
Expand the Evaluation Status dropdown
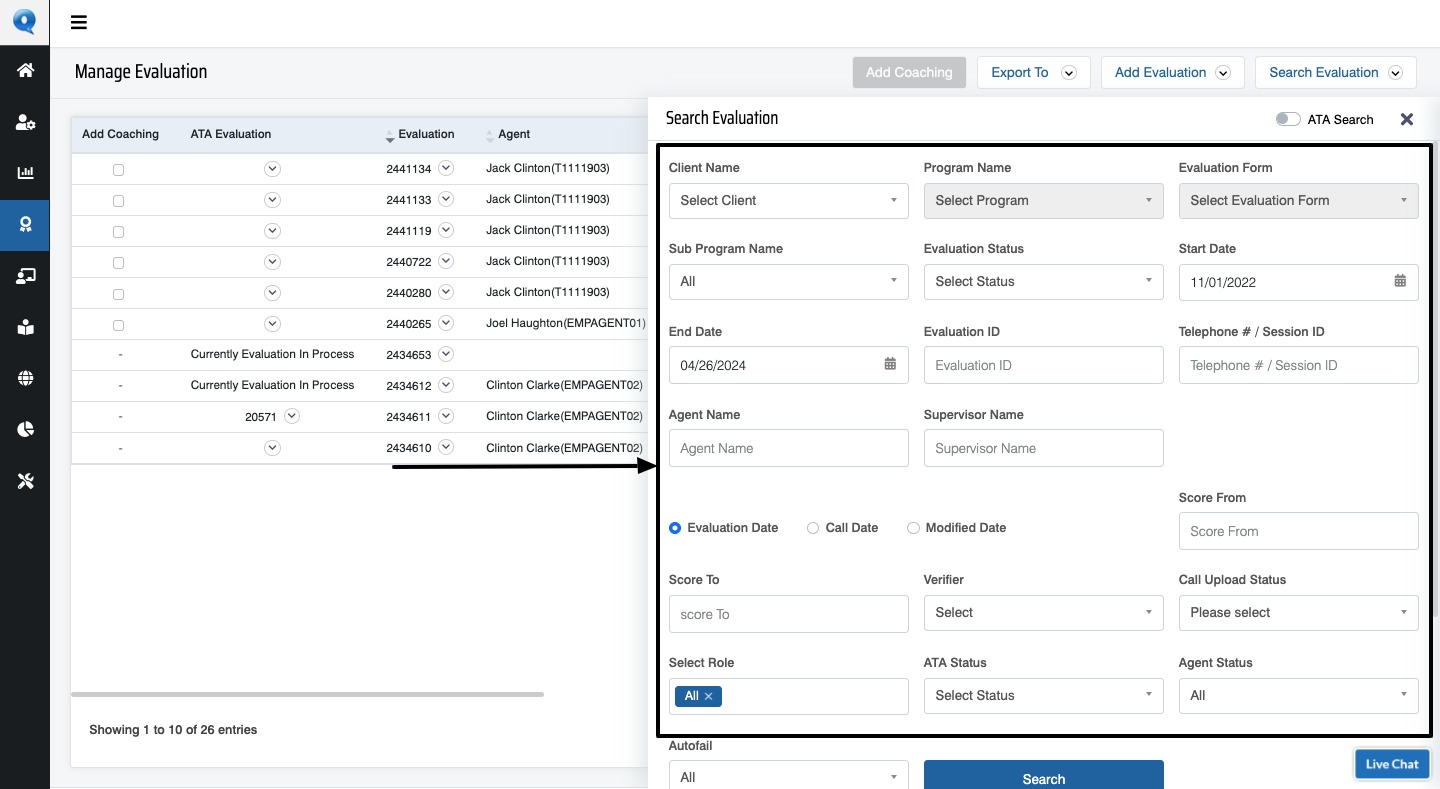coord(1043,282)
